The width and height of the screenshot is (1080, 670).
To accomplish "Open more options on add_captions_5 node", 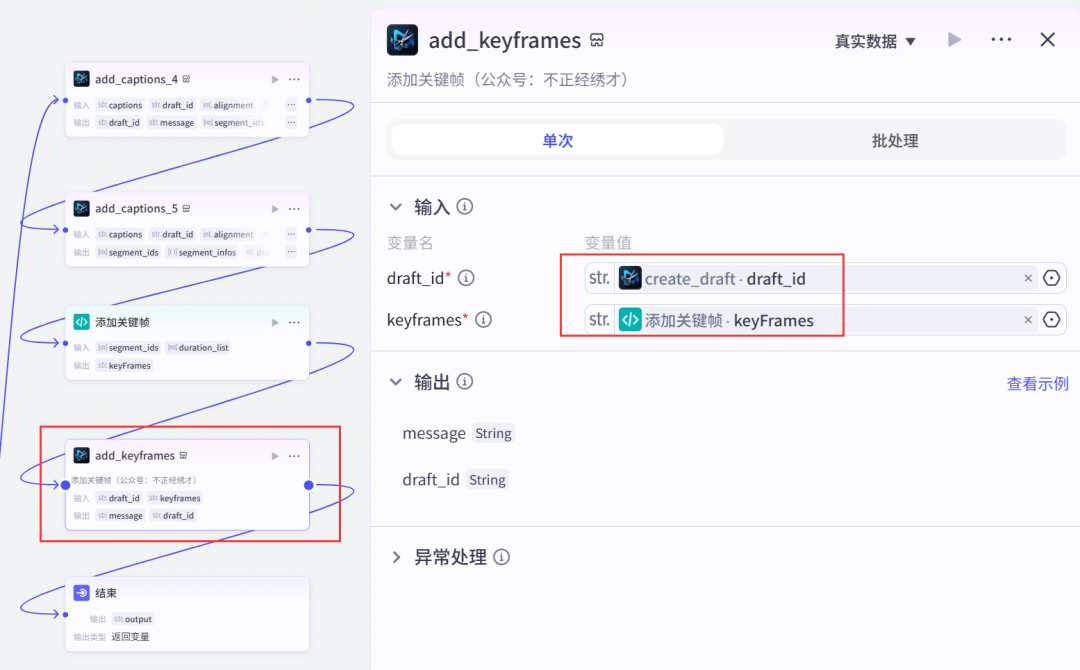I will [x=294, y=208].
